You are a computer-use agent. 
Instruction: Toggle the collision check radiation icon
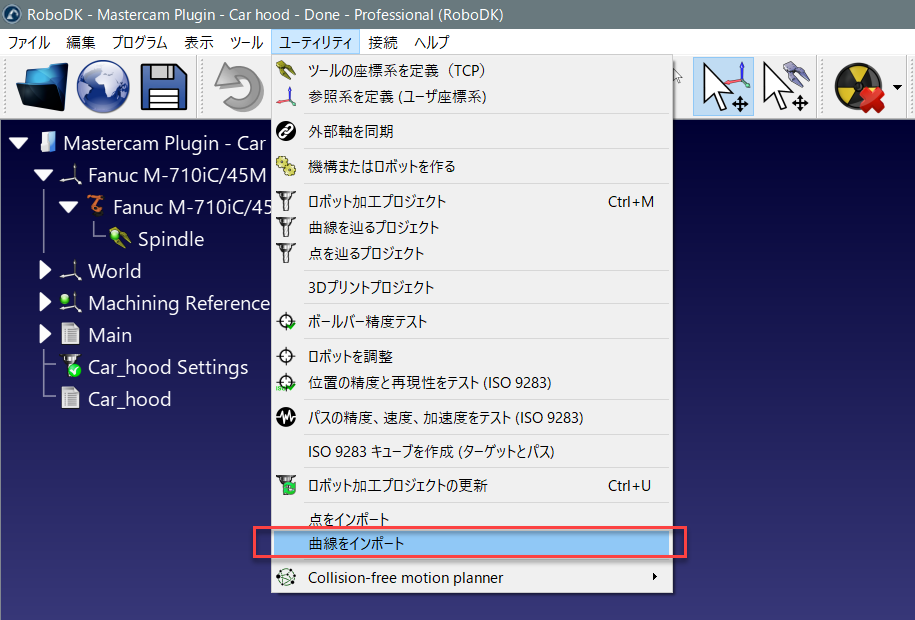[x=859, y=88]
